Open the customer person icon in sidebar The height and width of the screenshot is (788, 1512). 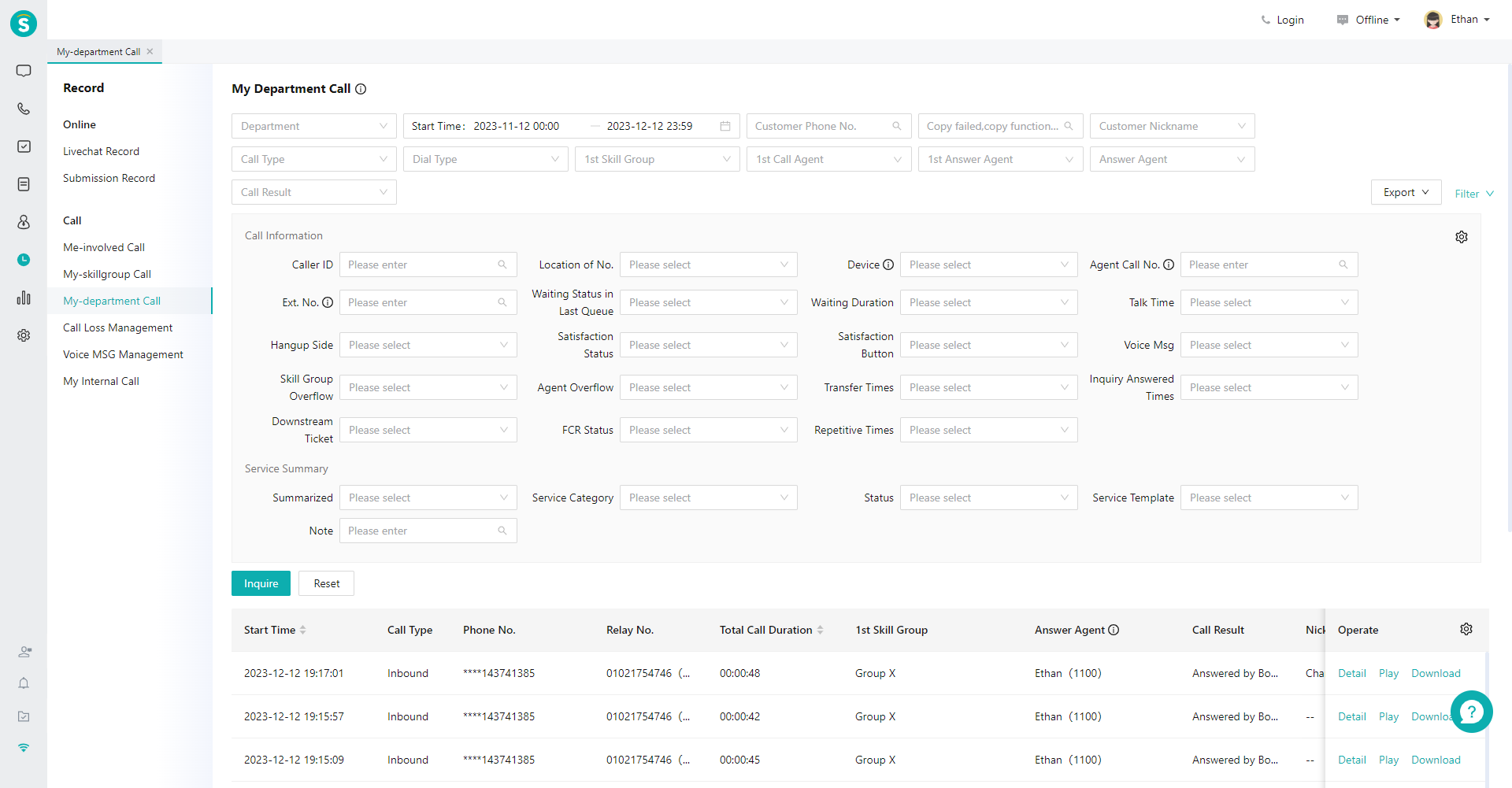(24, 222)
